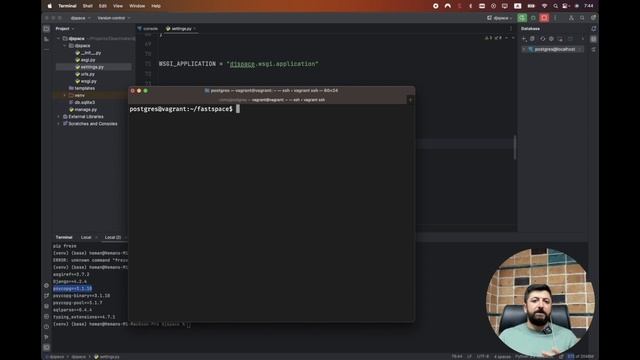The image size is (640, 360).
Task: Open Control Center in menu bar
Action: click(566, 6)
